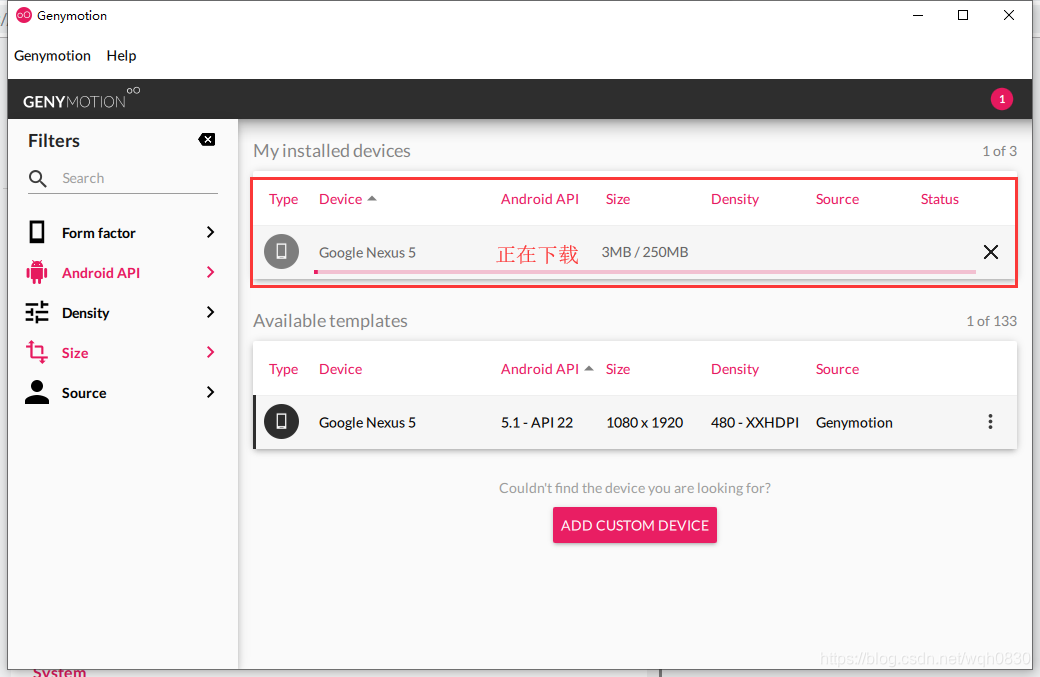
Task: Click the 1080 x 1920 size cell
Action: [x=644, y=423]
